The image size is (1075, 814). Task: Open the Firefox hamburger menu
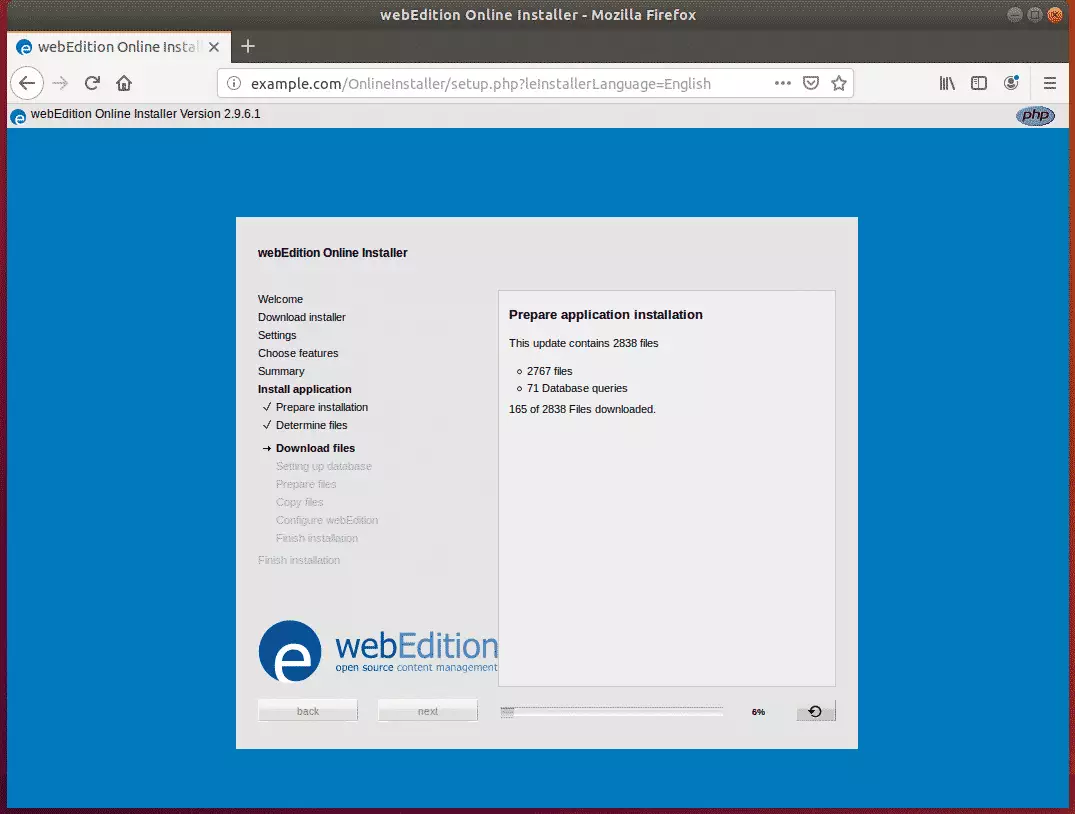tap(1050, 84)
